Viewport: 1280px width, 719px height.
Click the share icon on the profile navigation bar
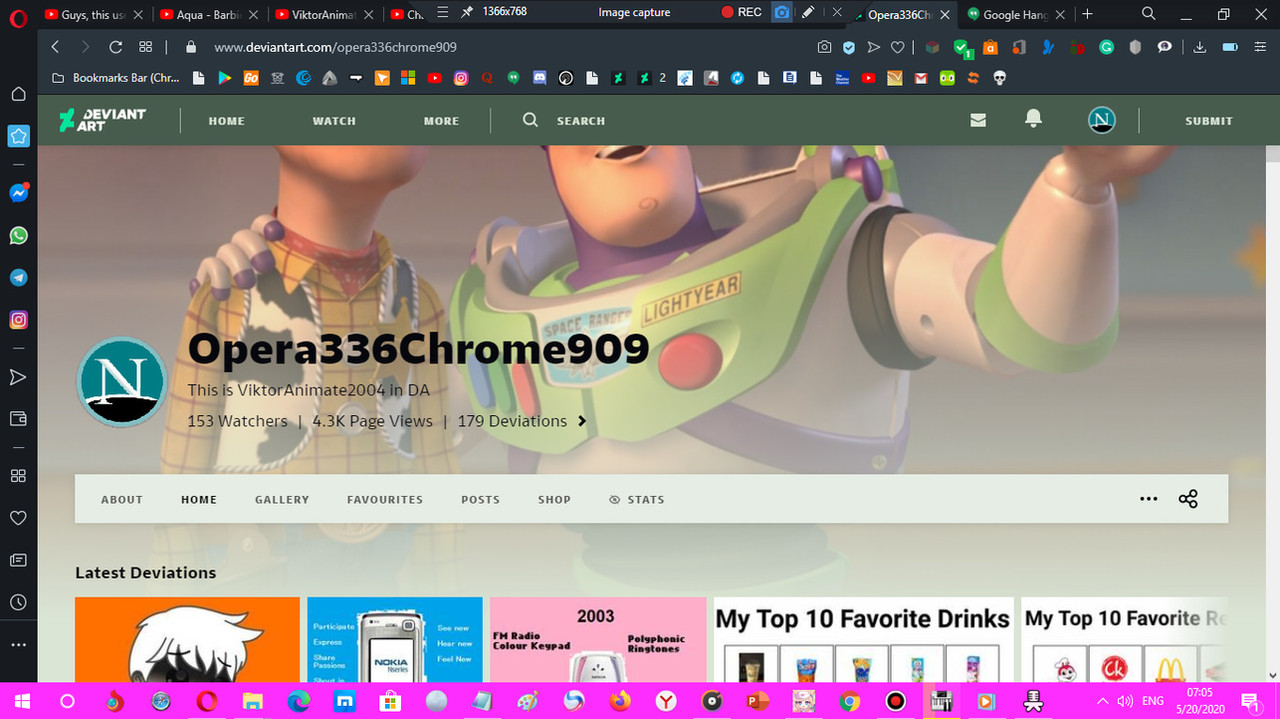click(1188, 499)
